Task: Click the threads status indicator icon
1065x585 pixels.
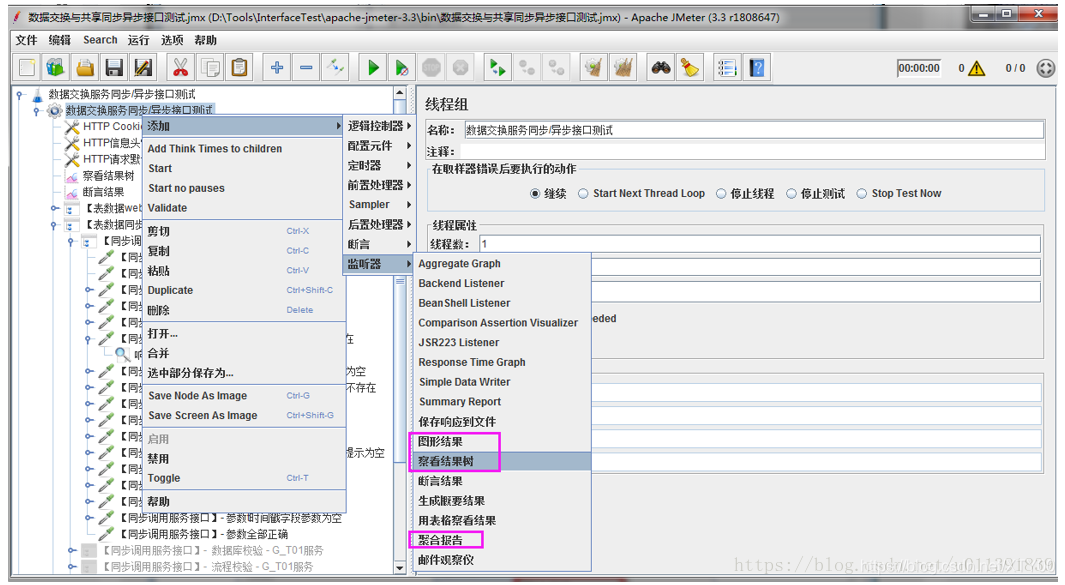Action: coord(1046,68)
